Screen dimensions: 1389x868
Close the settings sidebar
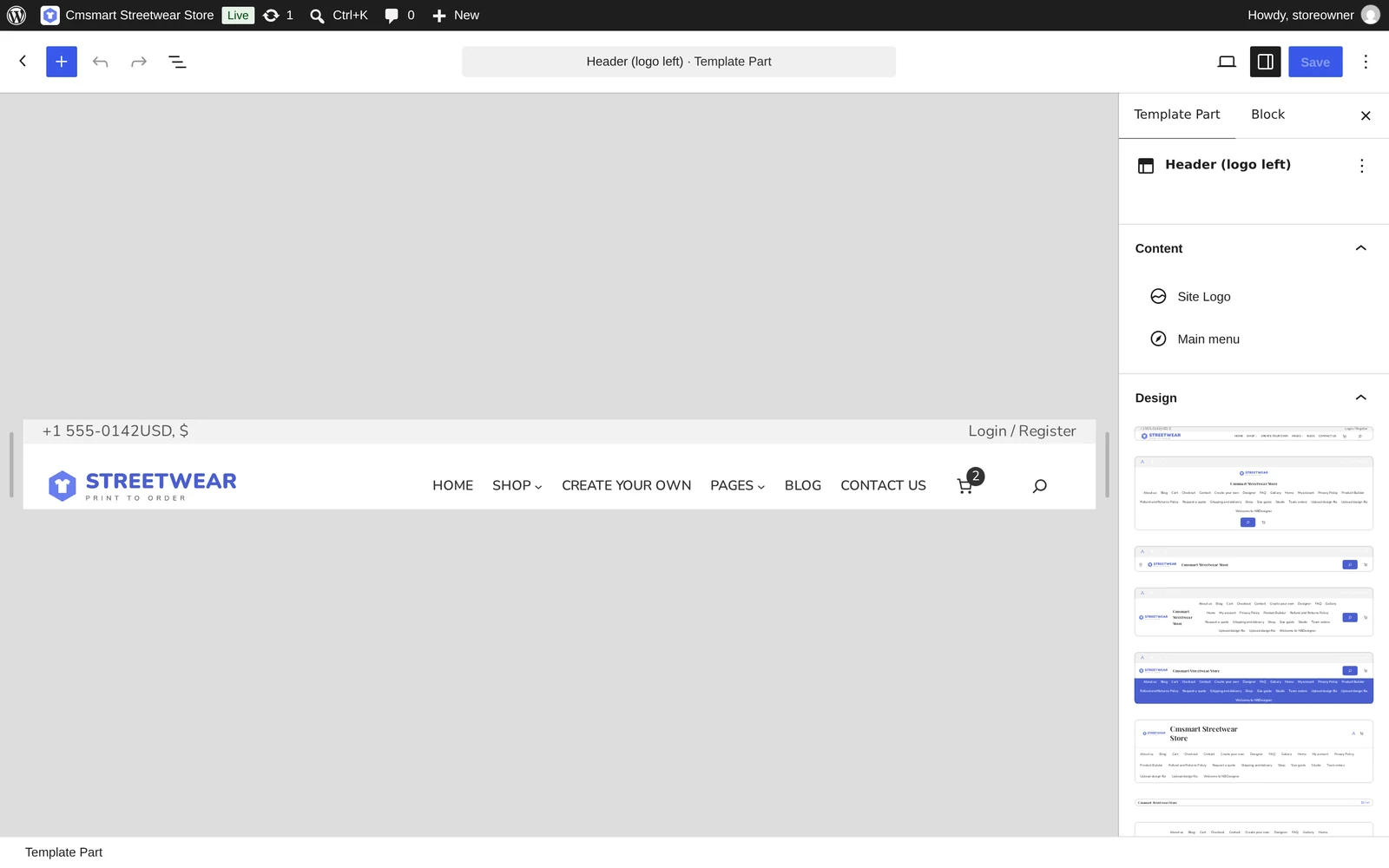coord(1366,115)
